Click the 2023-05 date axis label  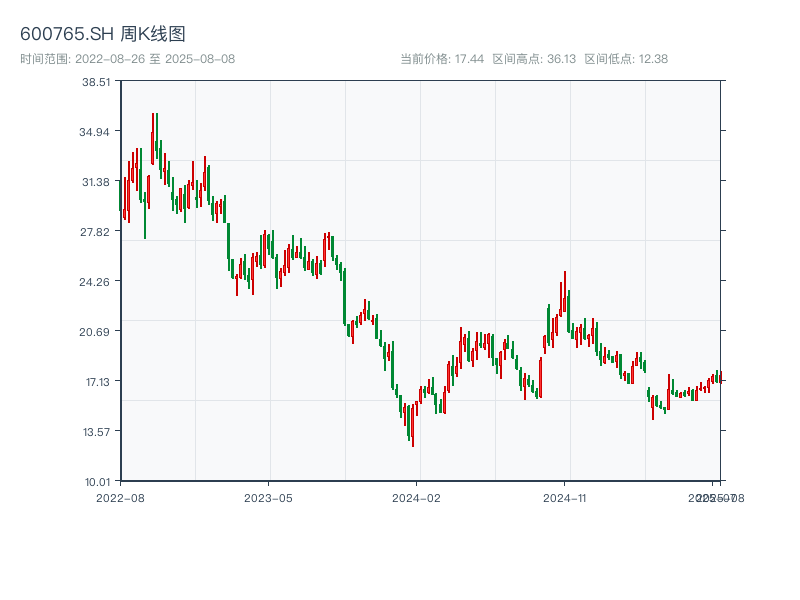pos(268,497)
